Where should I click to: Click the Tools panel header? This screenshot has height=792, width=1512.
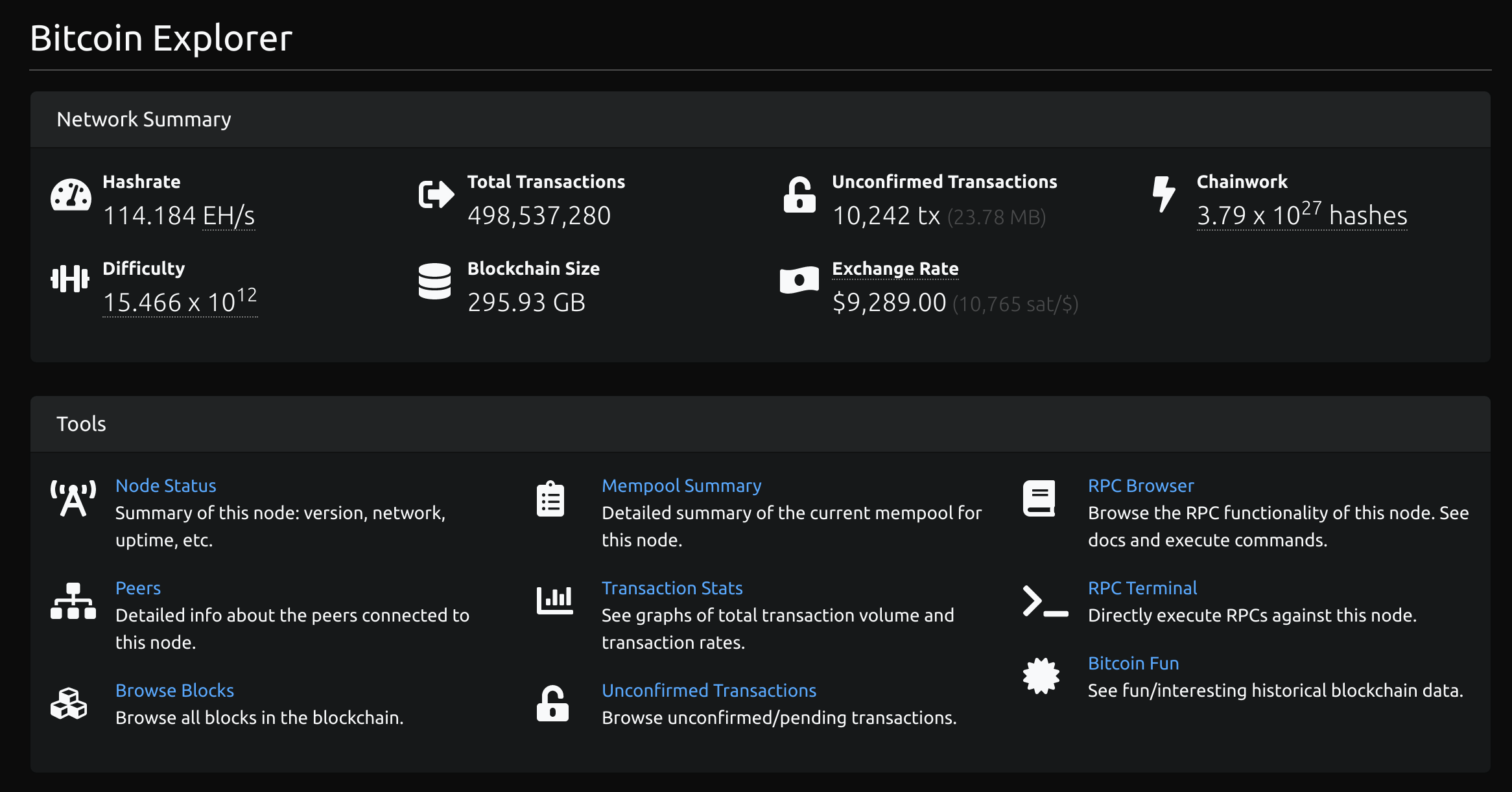(761, 424)
